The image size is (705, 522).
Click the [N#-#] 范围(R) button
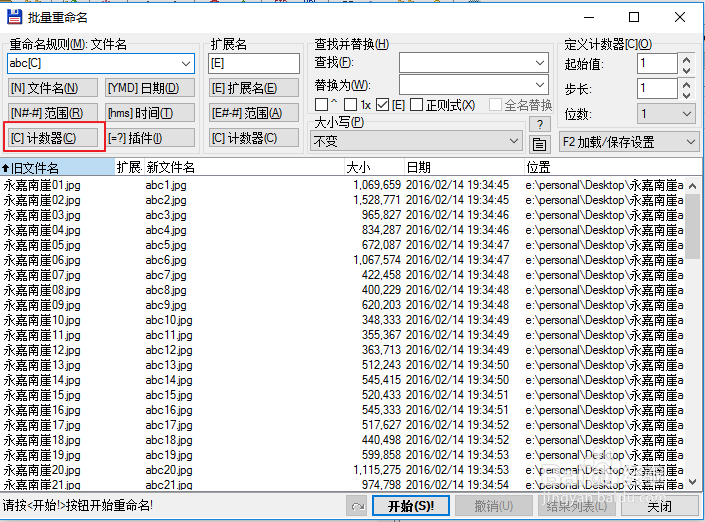point(53,112)
